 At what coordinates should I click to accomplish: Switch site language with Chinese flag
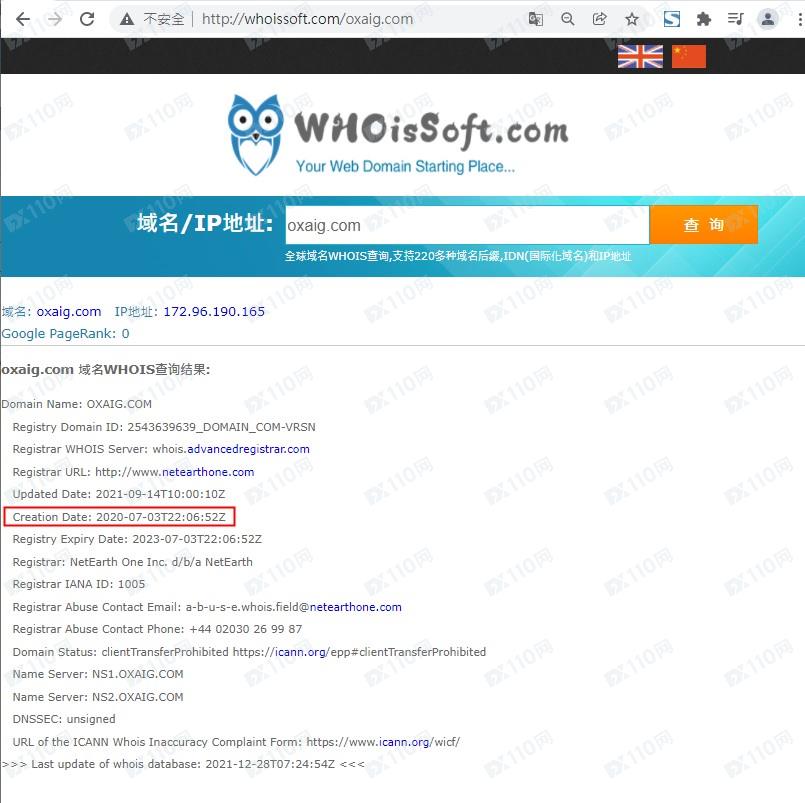point(688,56)
